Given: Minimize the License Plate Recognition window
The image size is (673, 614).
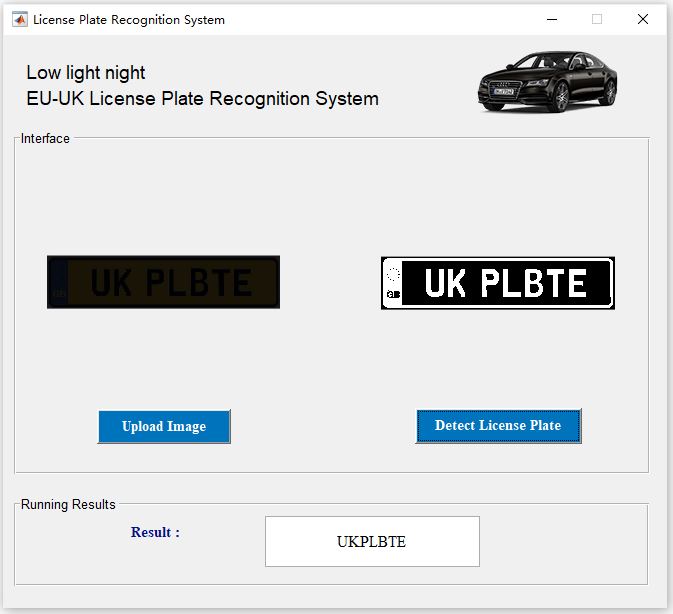Looking at the screenshot, I should click(552, 19).
